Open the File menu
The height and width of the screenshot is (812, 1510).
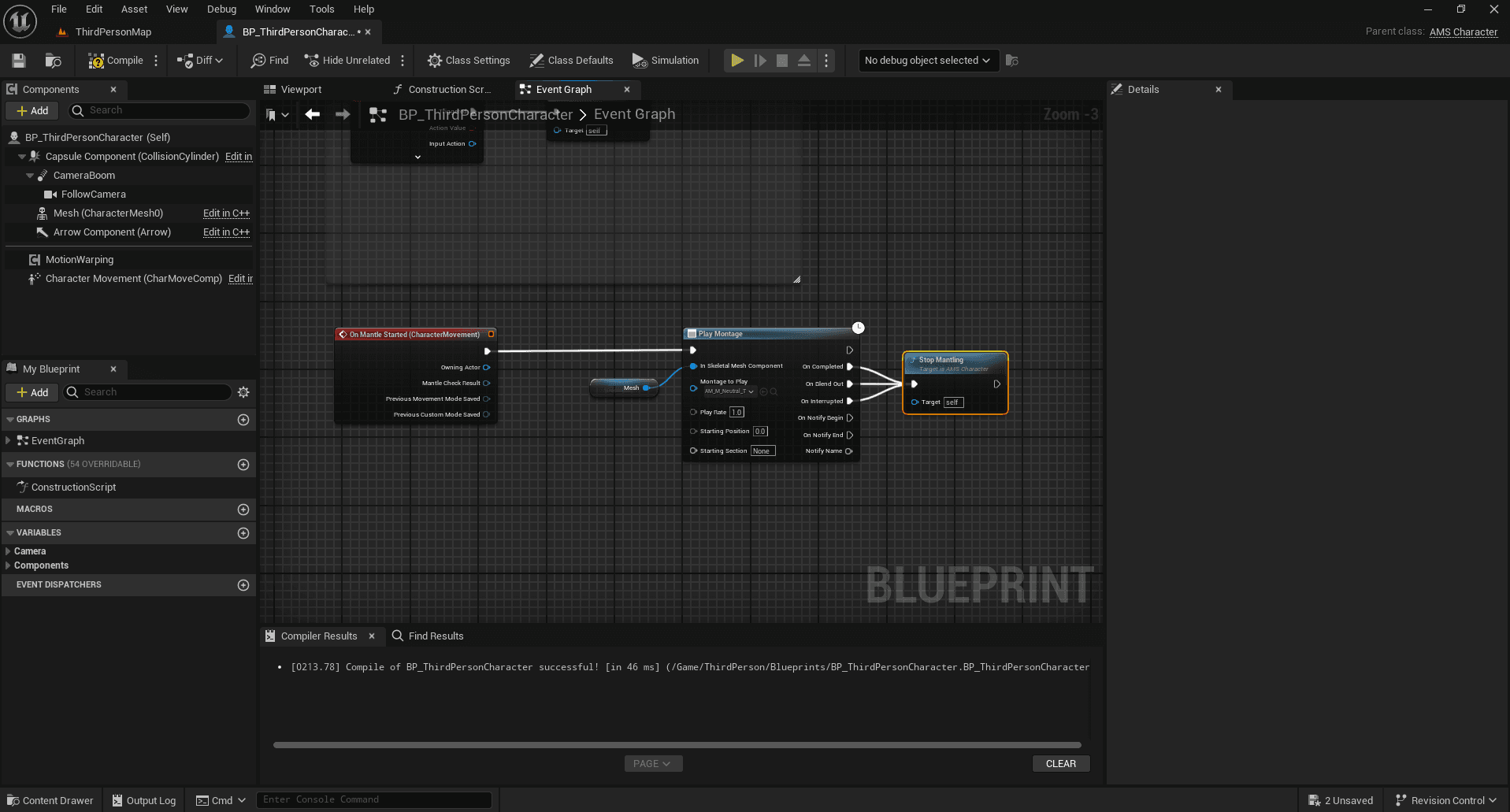click(59, 9)
